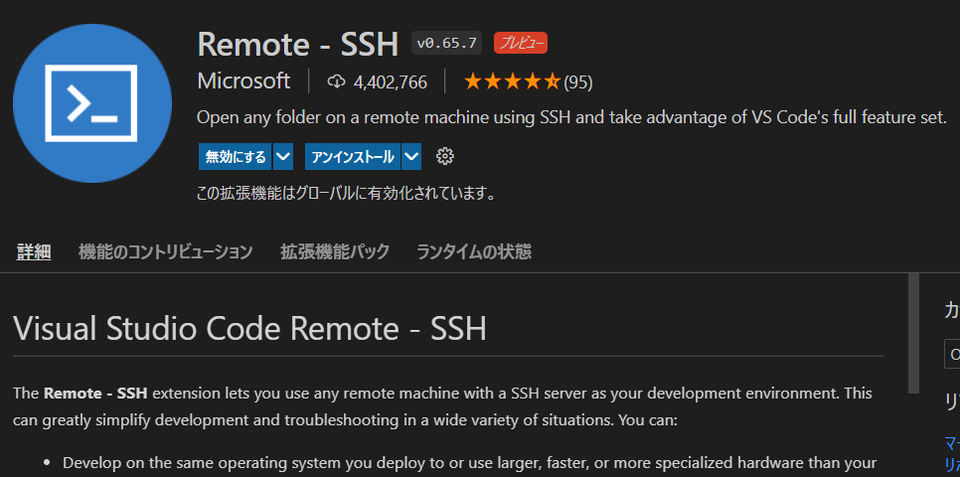Click the Remote - SSH title

[x=298, y=44]
